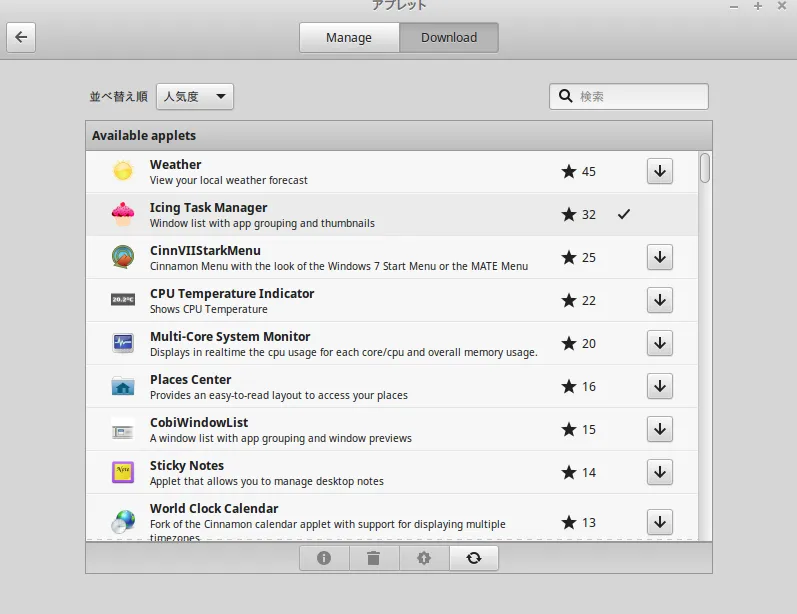Download the Places Center applet
Screen dimensions: 797x614
tap(660, 386)
